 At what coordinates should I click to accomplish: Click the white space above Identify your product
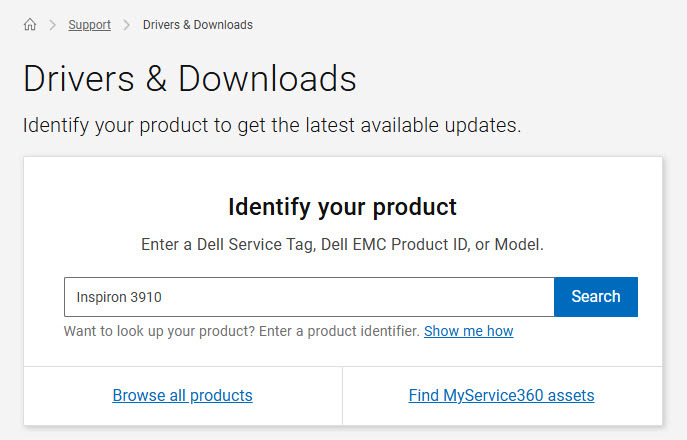click(x=342, y=173)
